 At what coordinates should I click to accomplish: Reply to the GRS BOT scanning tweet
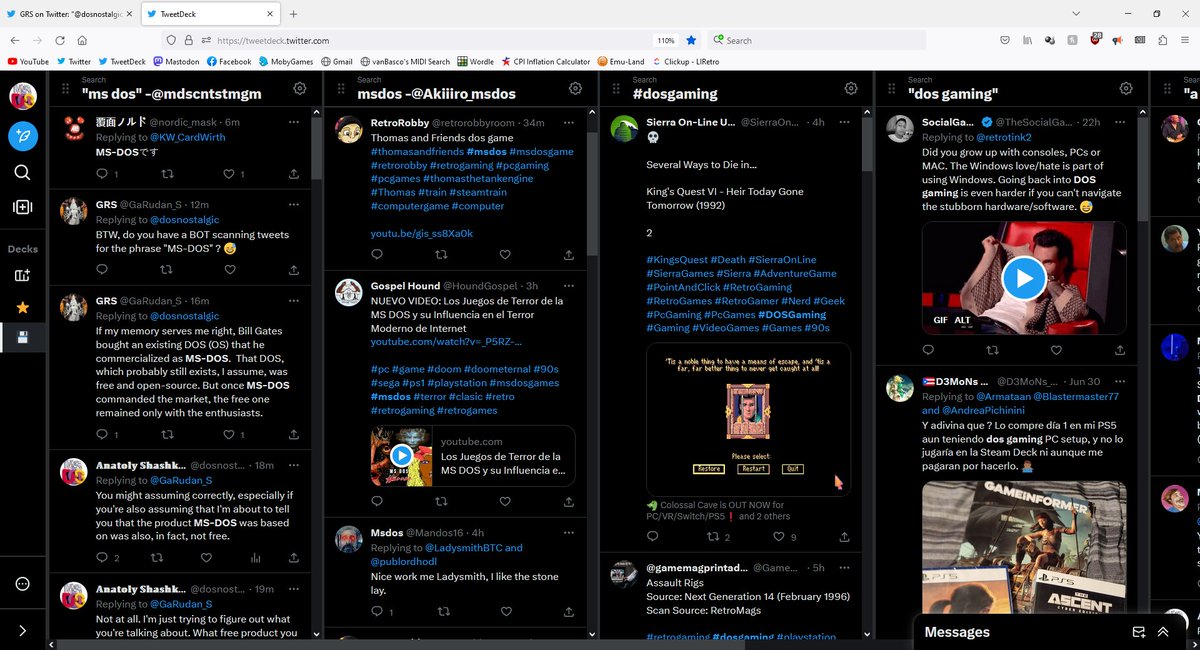tap(102, 269)
